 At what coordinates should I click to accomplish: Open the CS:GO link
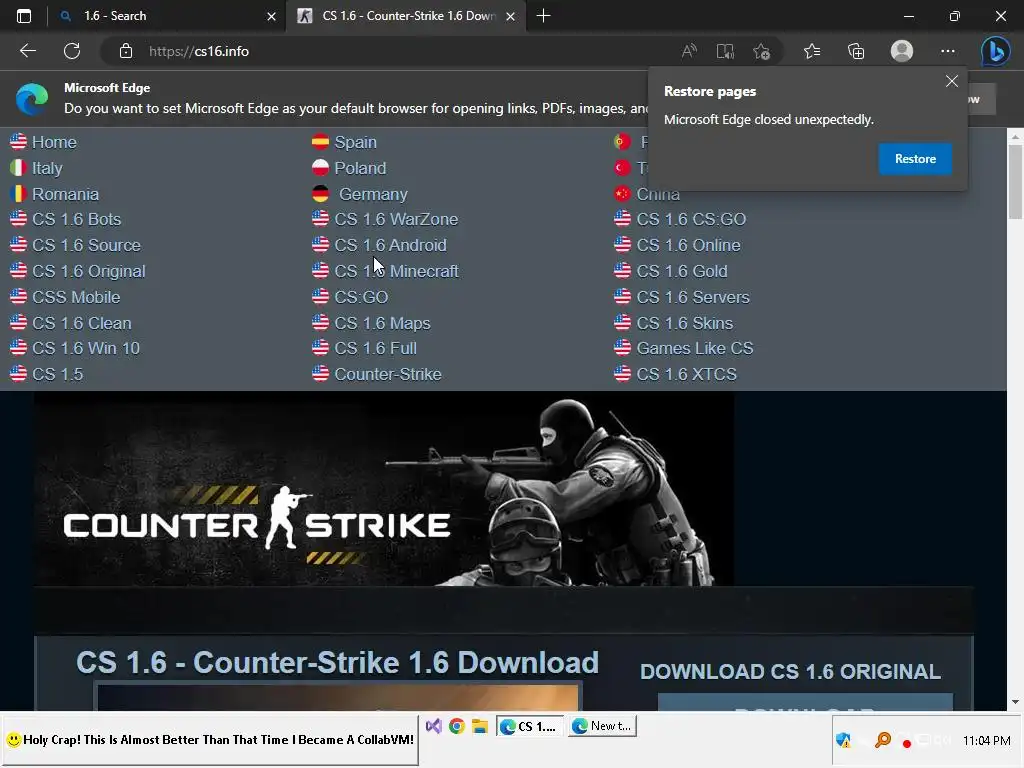click(361, 297)
